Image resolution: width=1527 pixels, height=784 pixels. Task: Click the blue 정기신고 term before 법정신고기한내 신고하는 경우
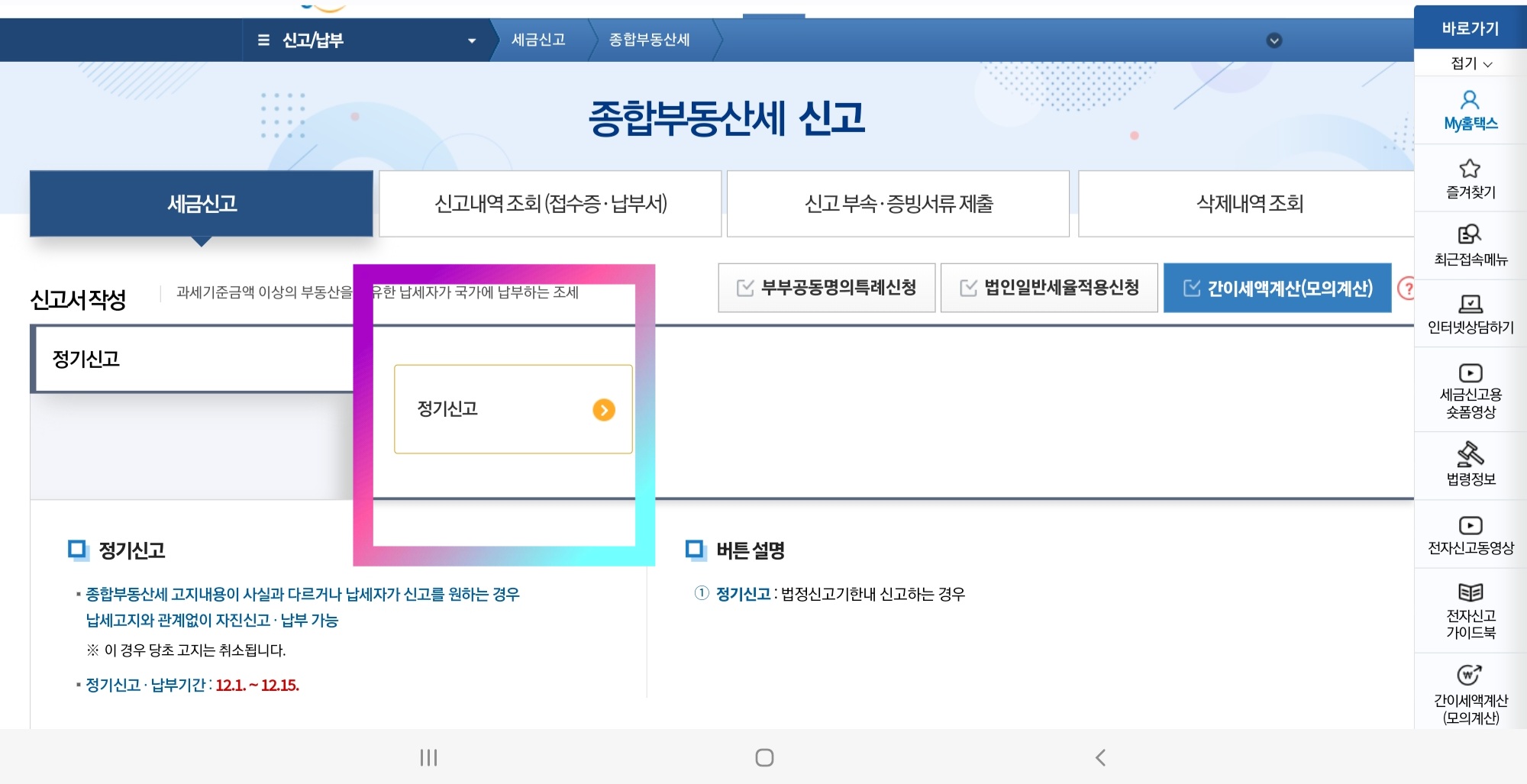pyautogui.click(x=743, y=594)
